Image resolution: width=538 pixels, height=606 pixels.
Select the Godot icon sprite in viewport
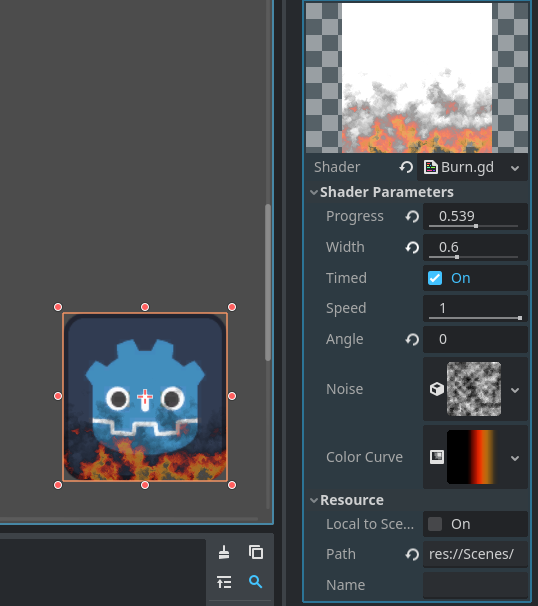tap(145, 397)
